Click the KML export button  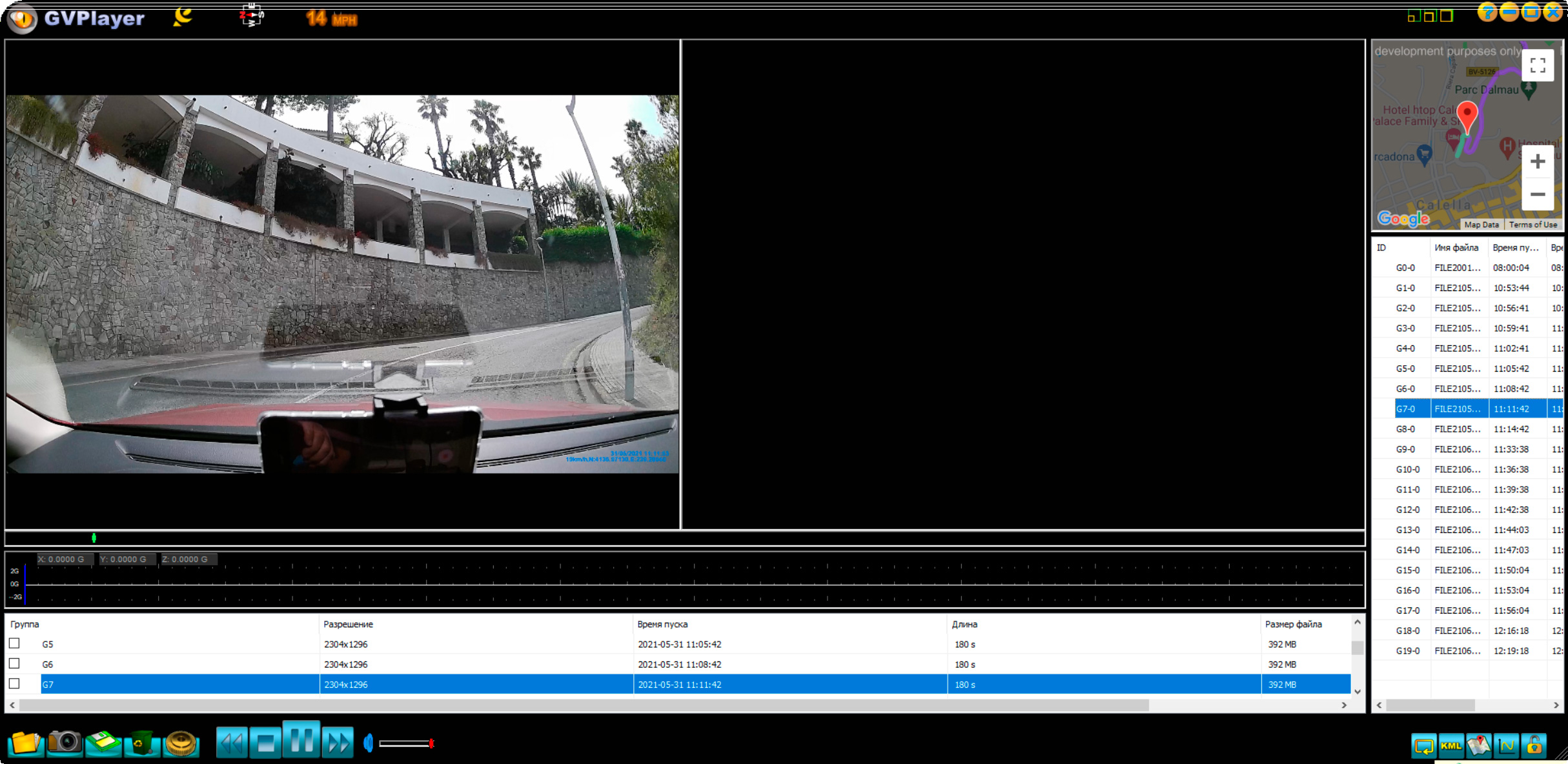[x=1451, y=746]
